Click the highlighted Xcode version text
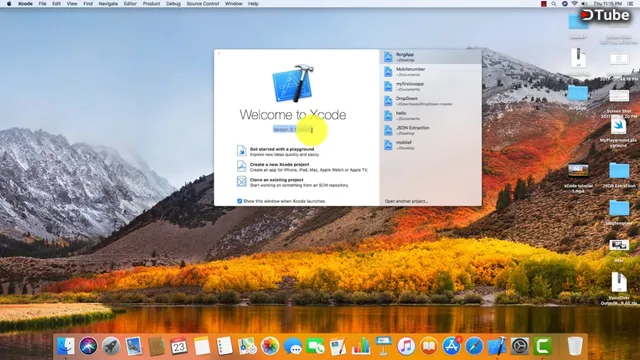Image resolution: width=640 pixels, height=360 pixels. tap(292, 129)
